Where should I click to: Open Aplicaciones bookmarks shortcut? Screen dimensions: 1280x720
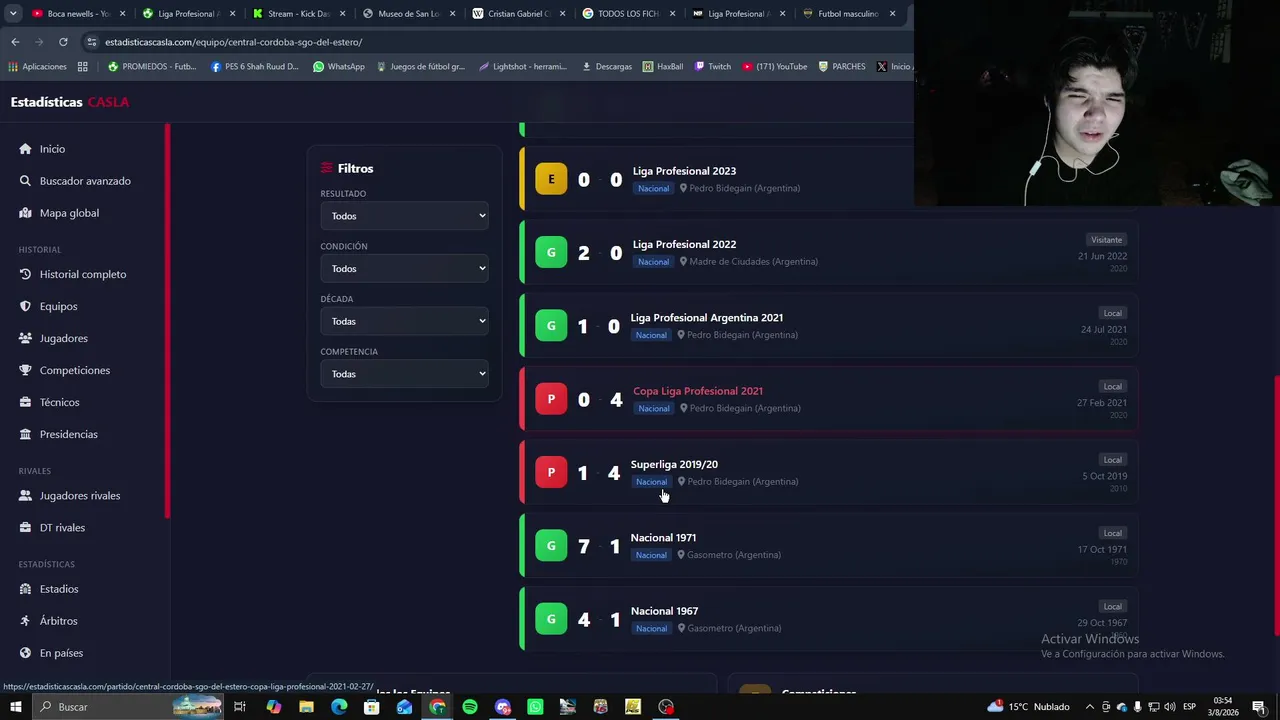tap(37, 67)
